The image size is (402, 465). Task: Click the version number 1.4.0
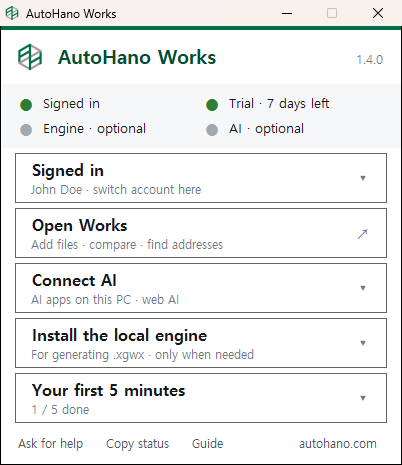(370, 60)
